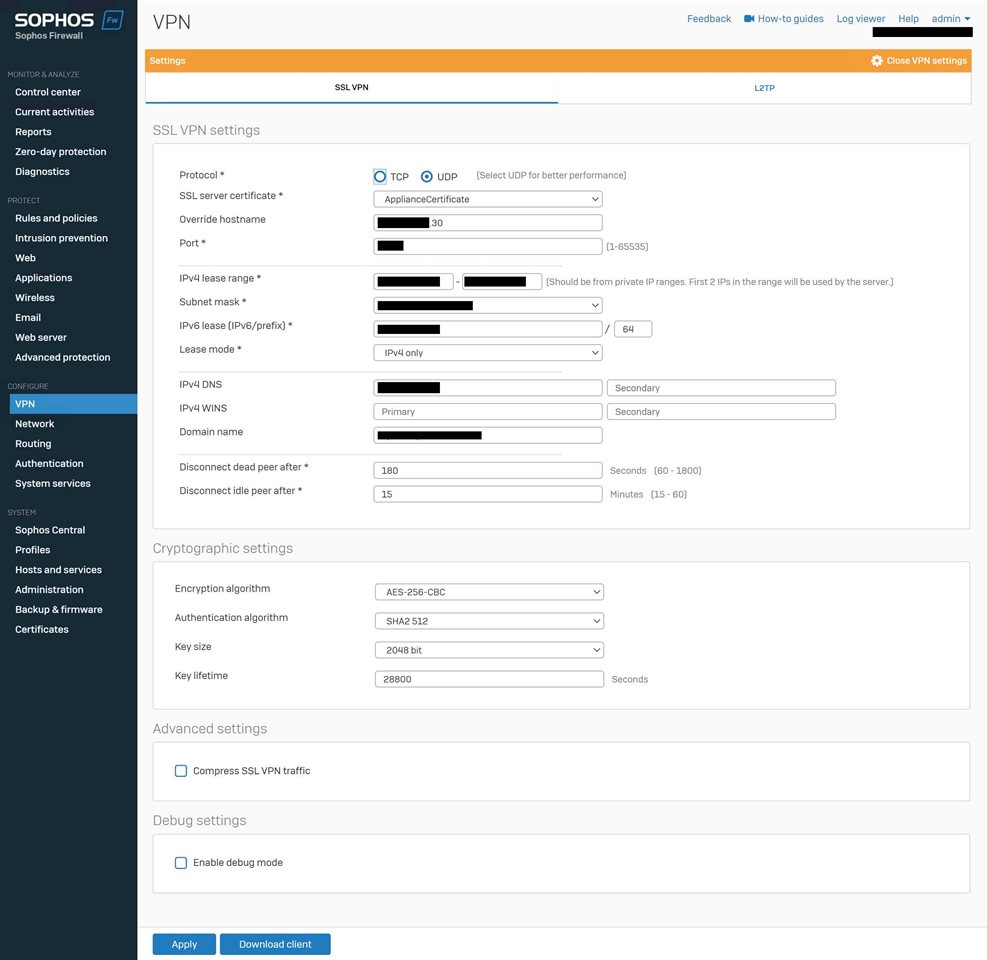987x960 pixels.
Task: Click the Disconnect dead peer after field
Action: point(488,470)
